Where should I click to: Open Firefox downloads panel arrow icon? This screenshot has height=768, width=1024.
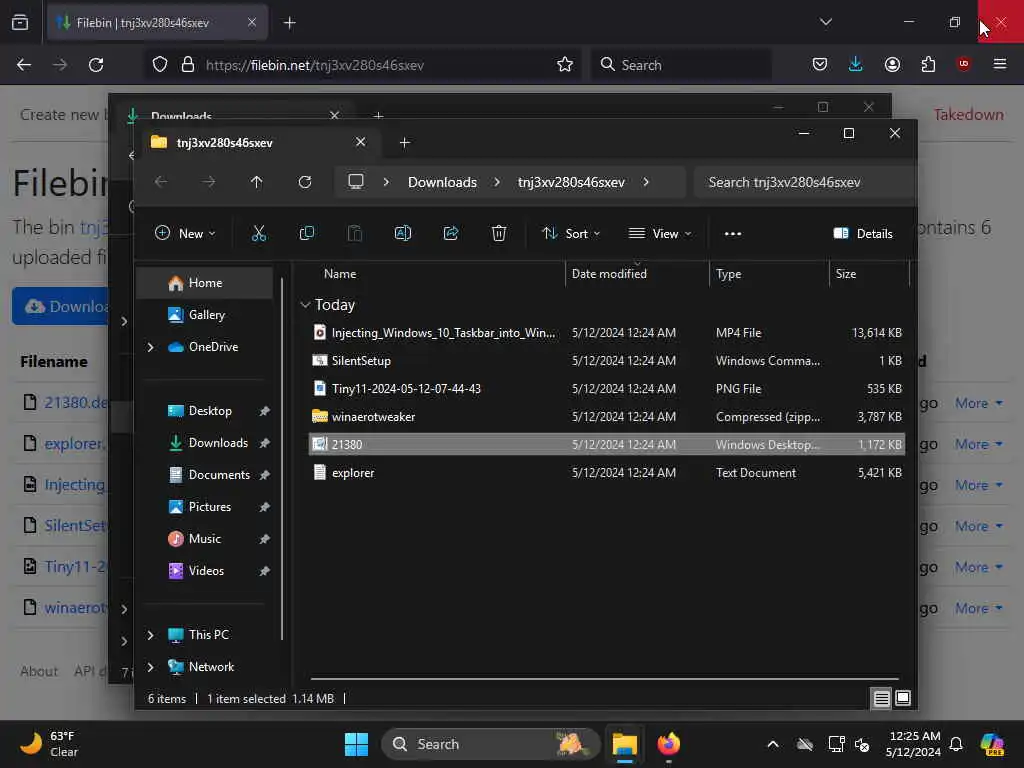coord(855,64)
